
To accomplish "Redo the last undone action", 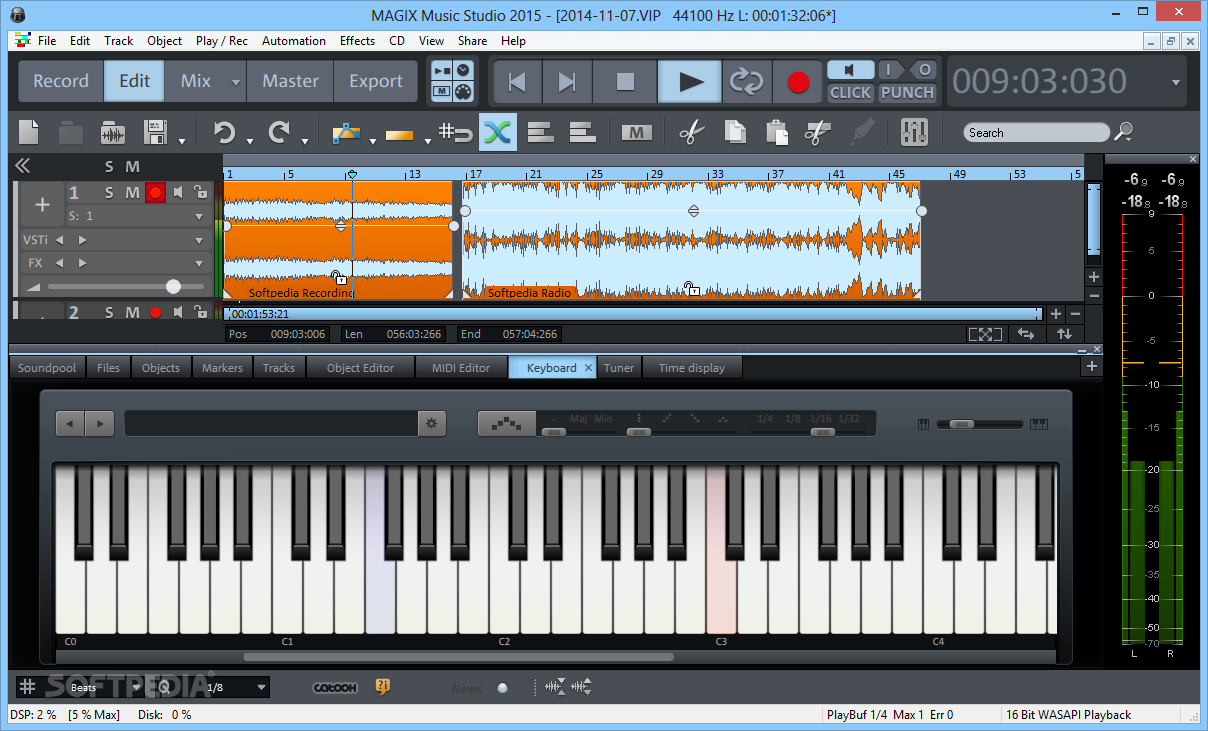I will pos(280,132).
